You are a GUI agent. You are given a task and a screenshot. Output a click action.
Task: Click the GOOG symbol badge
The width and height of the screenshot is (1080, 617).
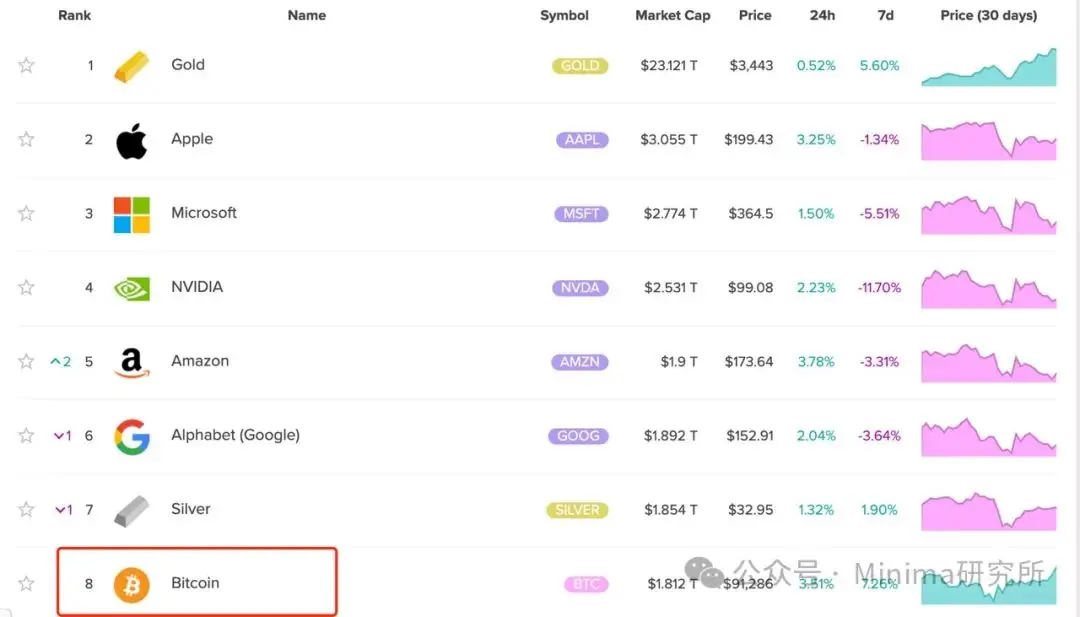click(x=578, y=436)
